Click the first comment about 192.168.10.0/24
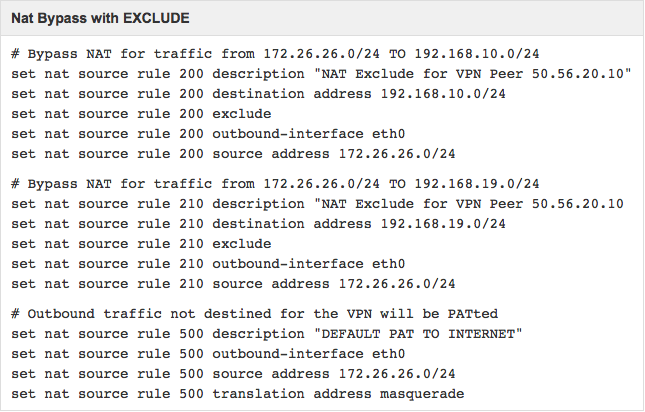The image size is (645, 412). tap(275, 54)
